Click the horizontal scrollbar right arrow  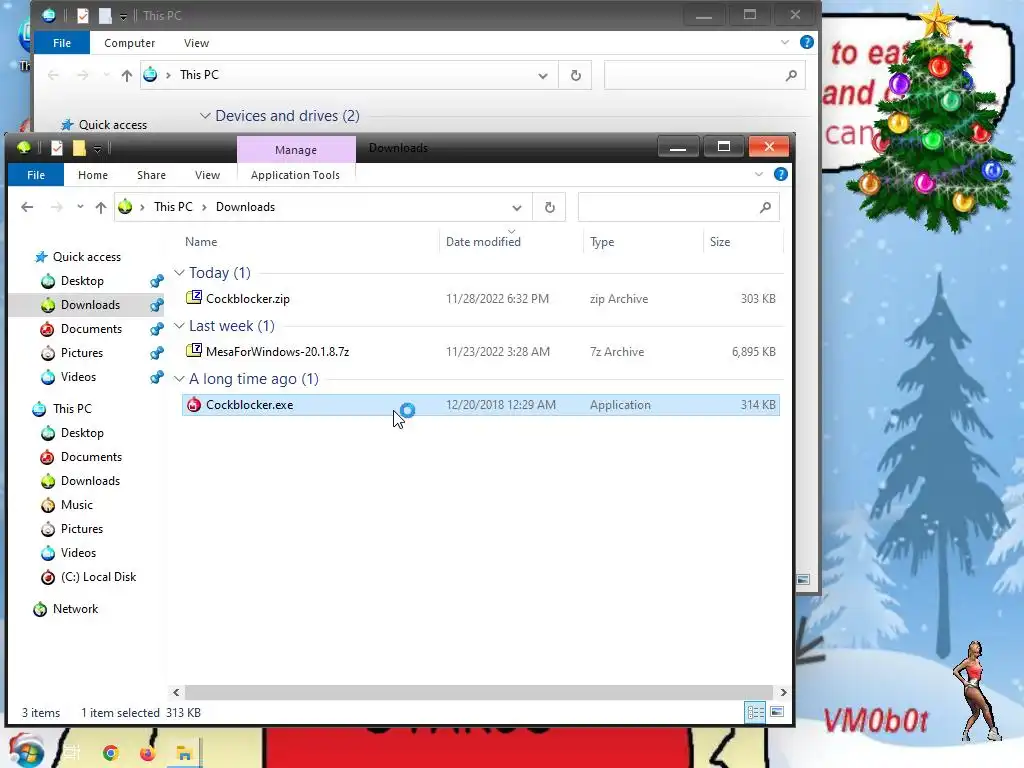[x=783, y=692]
